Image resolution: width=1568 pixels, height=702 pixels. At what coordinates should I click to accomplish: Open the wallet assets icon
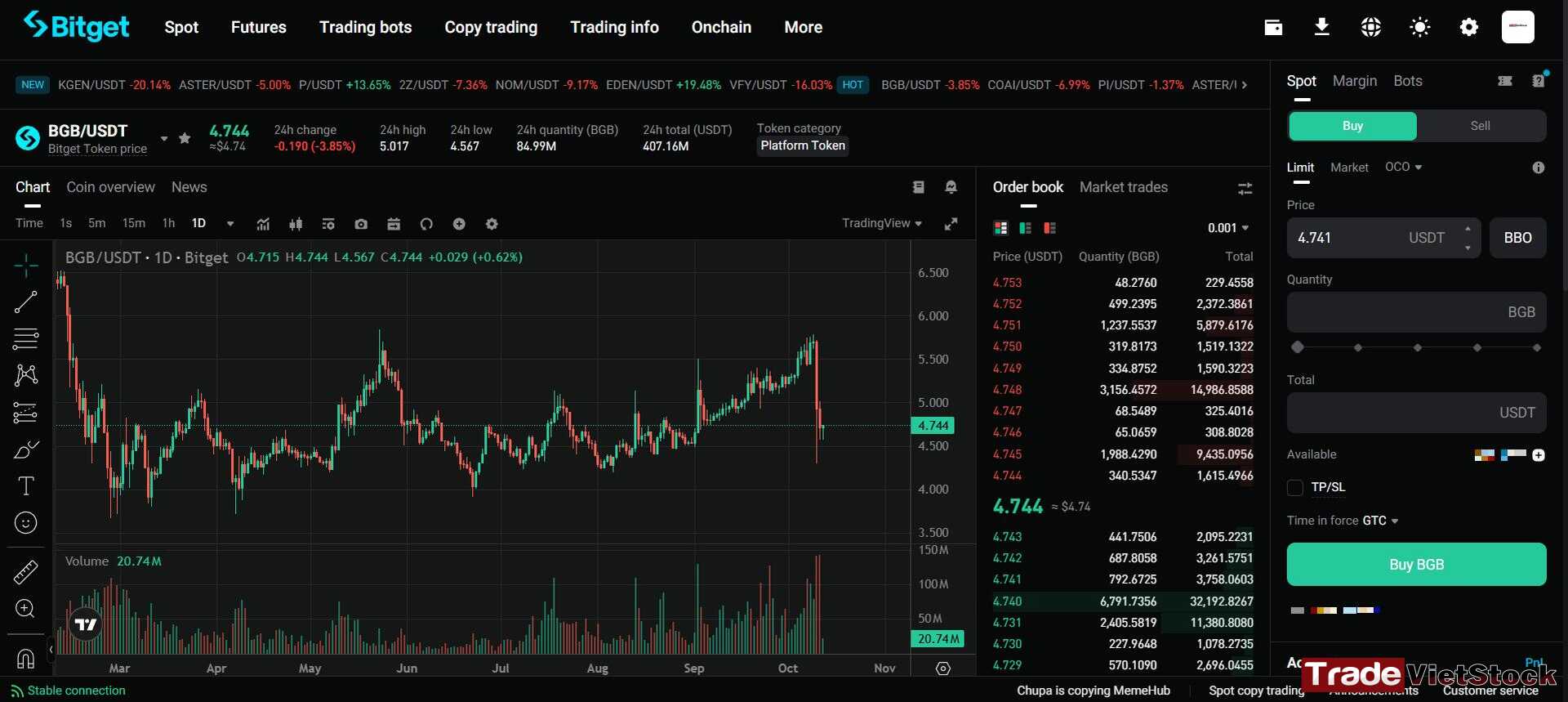coord(1273,27)
